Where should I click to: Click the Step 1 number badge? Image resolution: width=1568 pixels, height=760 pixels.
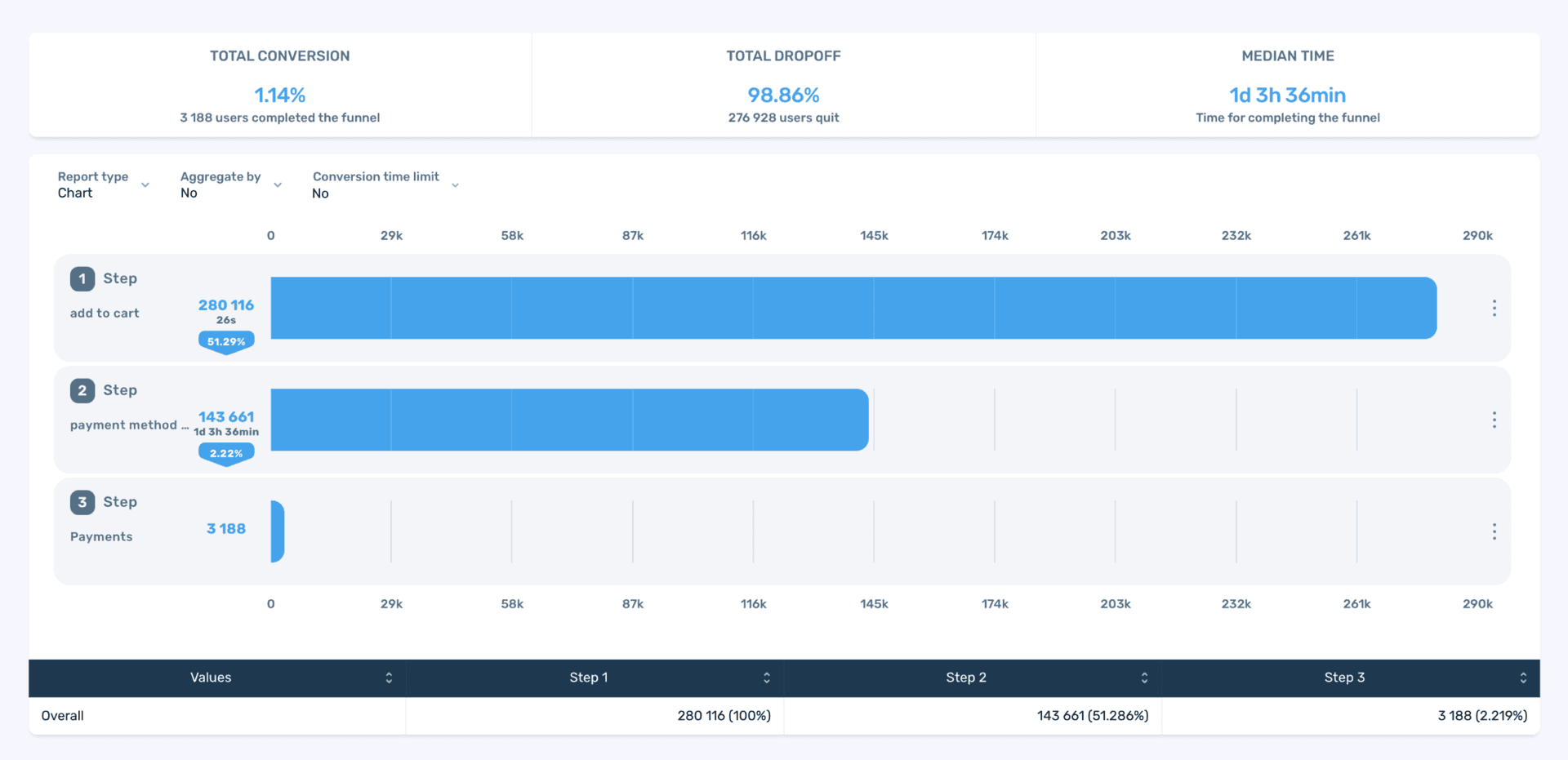82,278
